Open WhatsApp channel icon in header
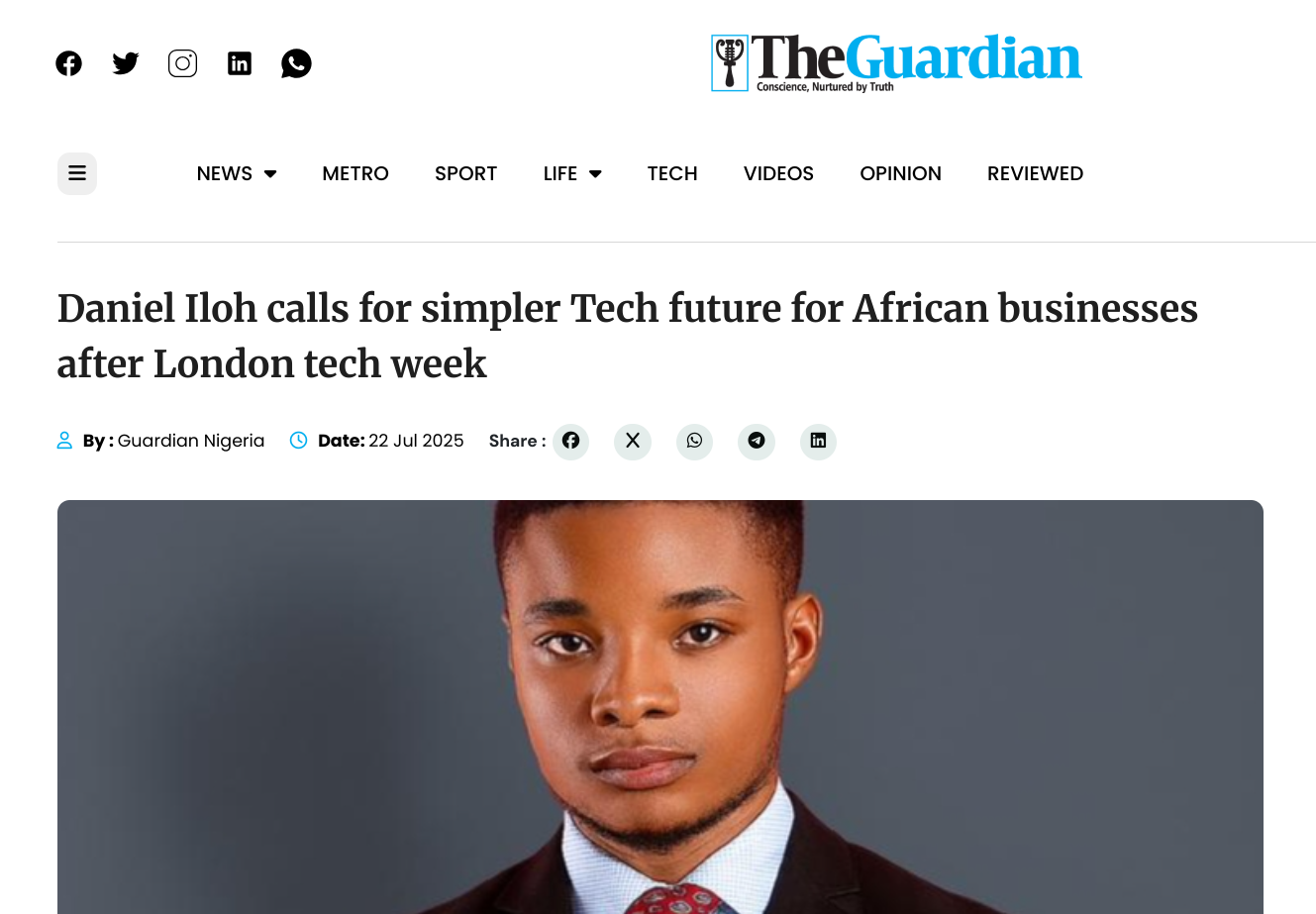The width and height of the screenshot is (1316, 914). coord(296,63)
